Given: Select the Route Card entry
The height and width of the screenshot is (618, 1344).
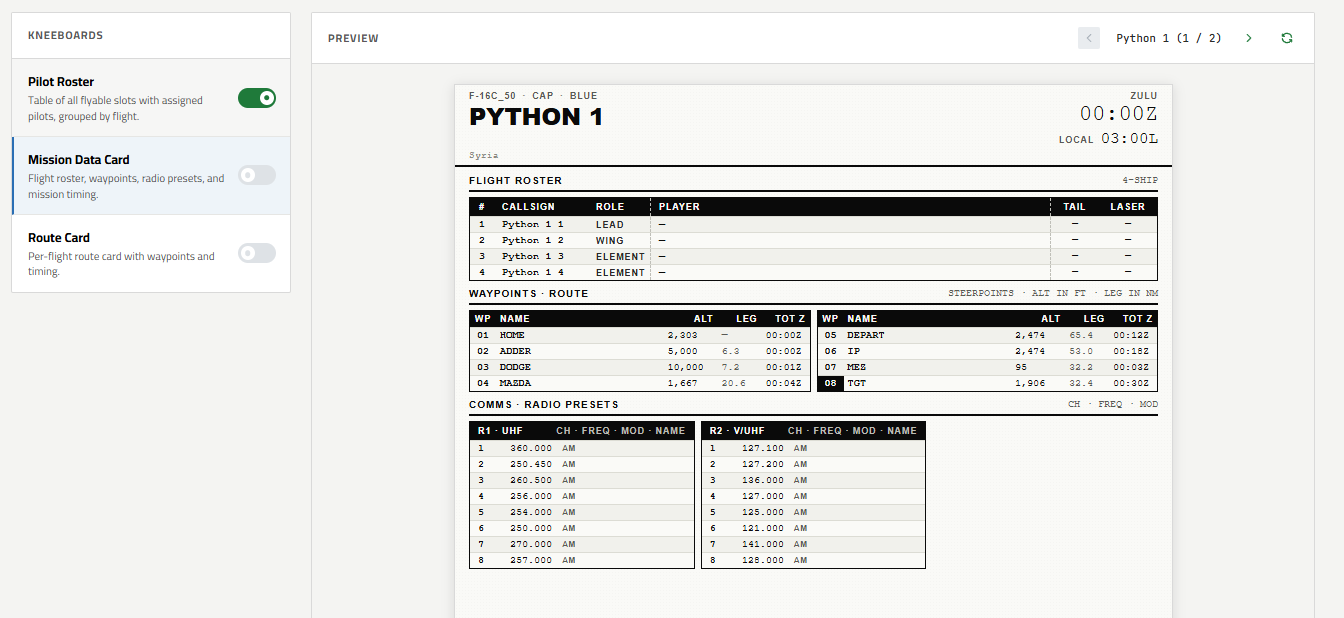Looking at the screenshot, I should (151, 254).
